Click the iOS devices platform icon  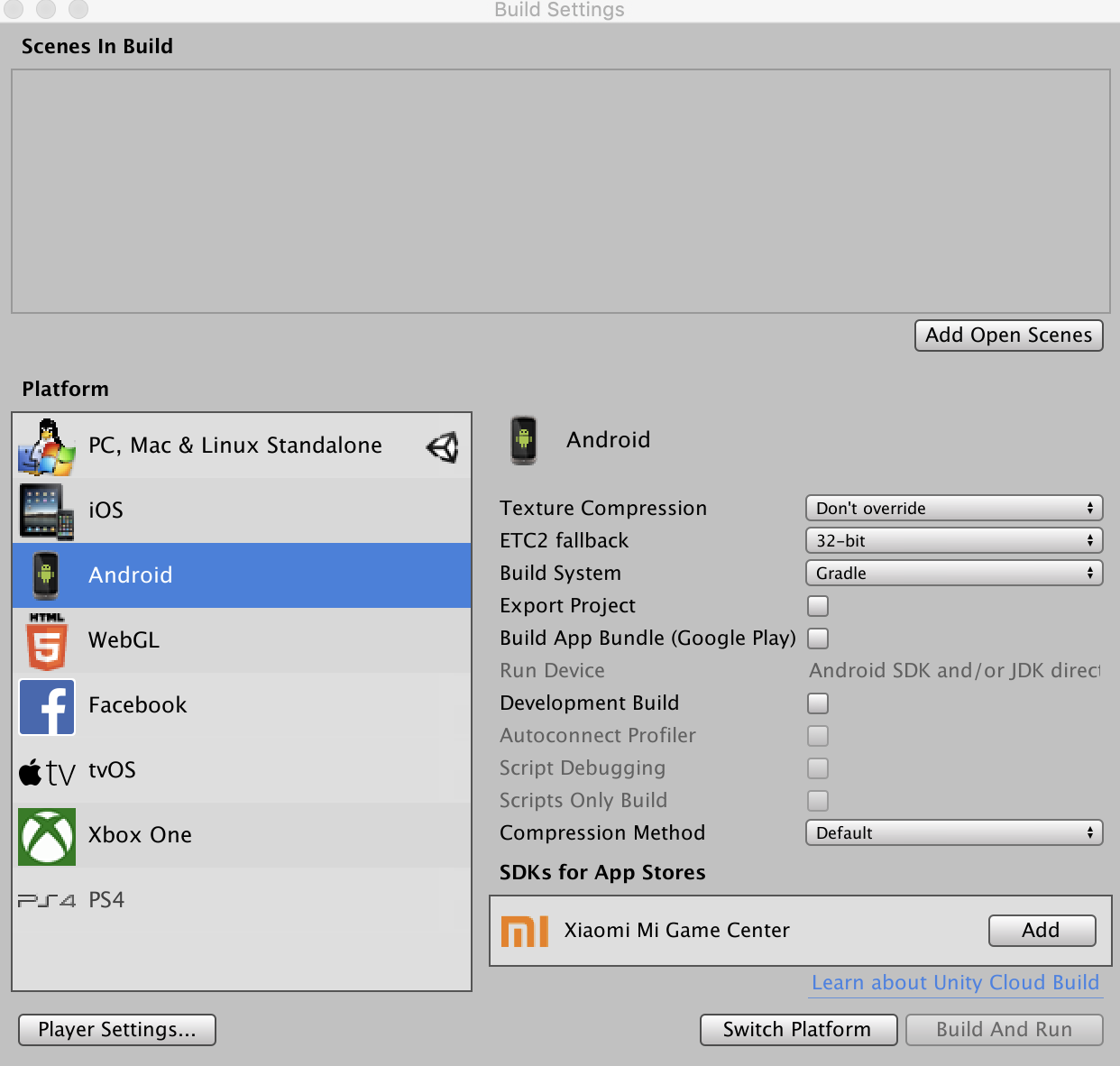pos(47,511)
